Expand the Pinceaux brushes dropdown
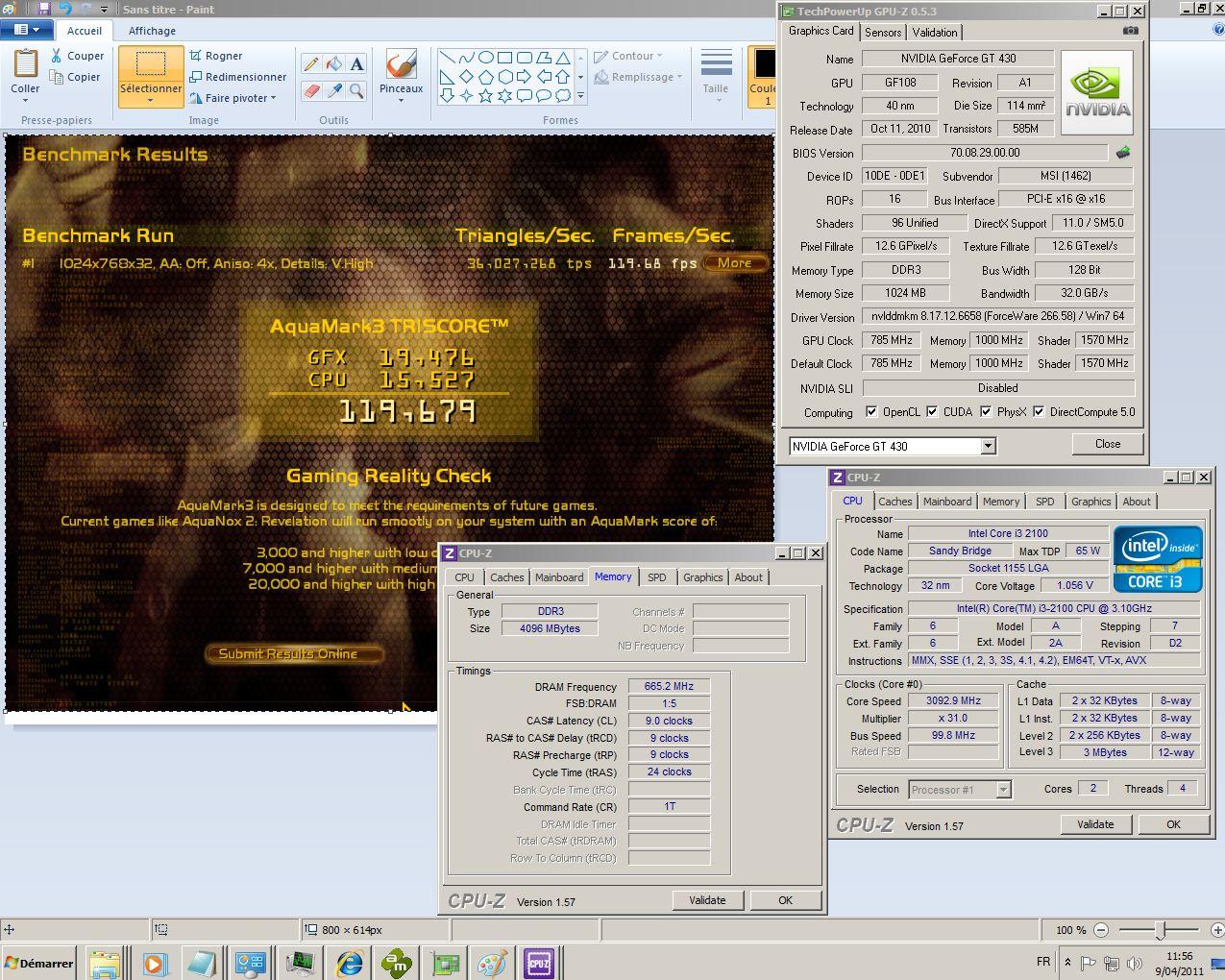 pyautogui.click(x=401, y=100)
